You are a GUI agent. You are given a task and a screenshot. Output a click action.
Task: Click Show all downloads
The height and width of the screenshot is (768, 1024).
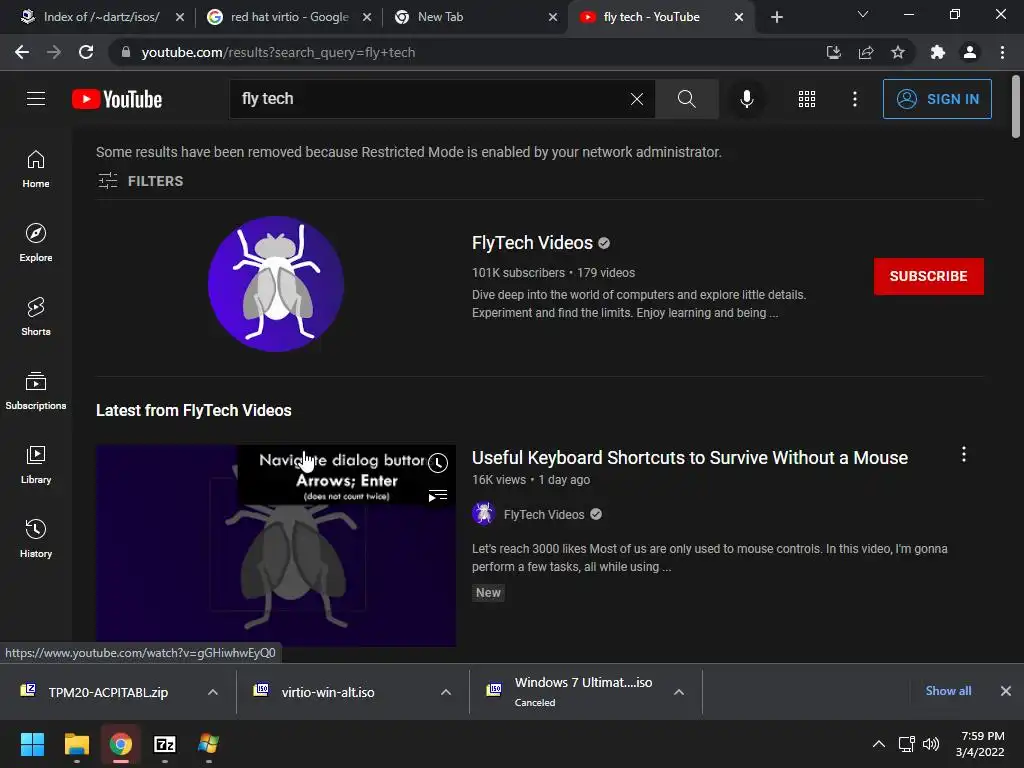(x=948, y=691)
